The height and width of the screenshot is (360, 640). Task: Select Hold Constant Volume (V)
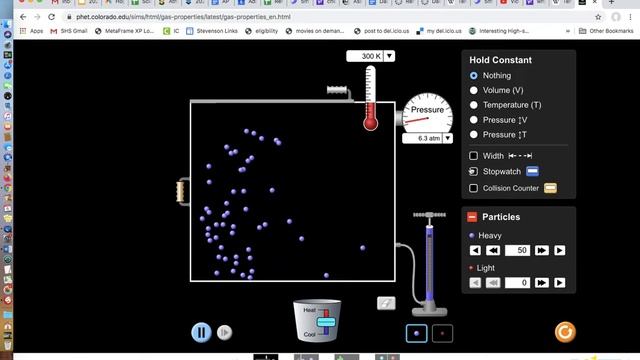pyautogui.click(x=473, y=90)
